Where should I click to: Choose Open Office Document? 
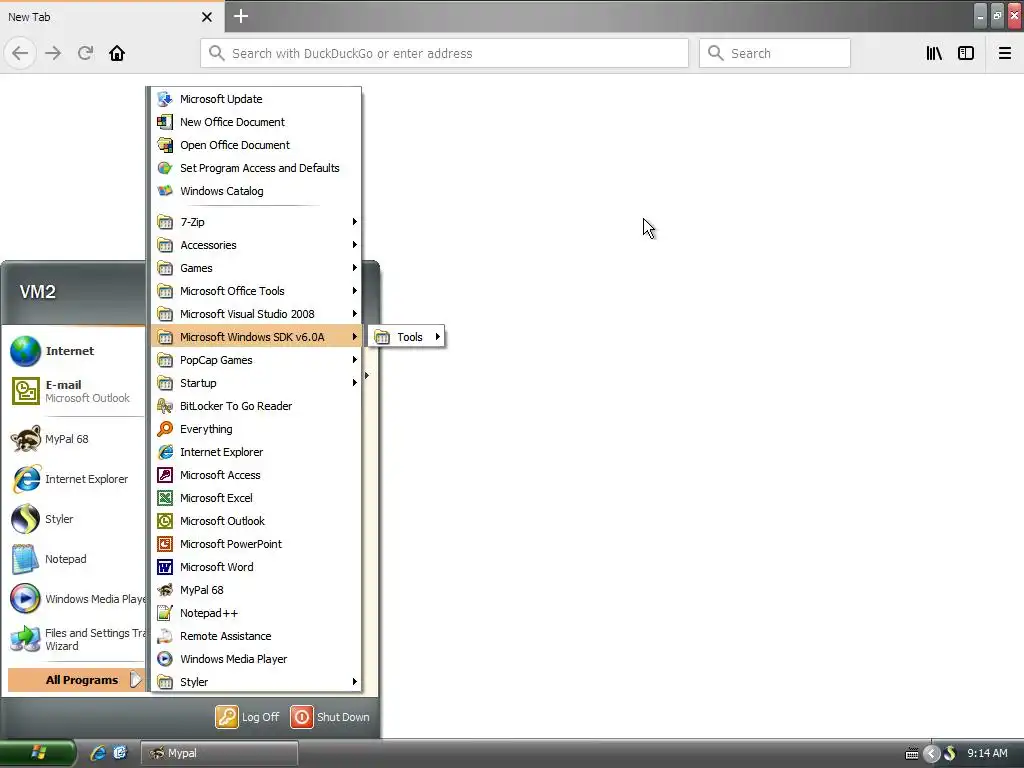256,145
